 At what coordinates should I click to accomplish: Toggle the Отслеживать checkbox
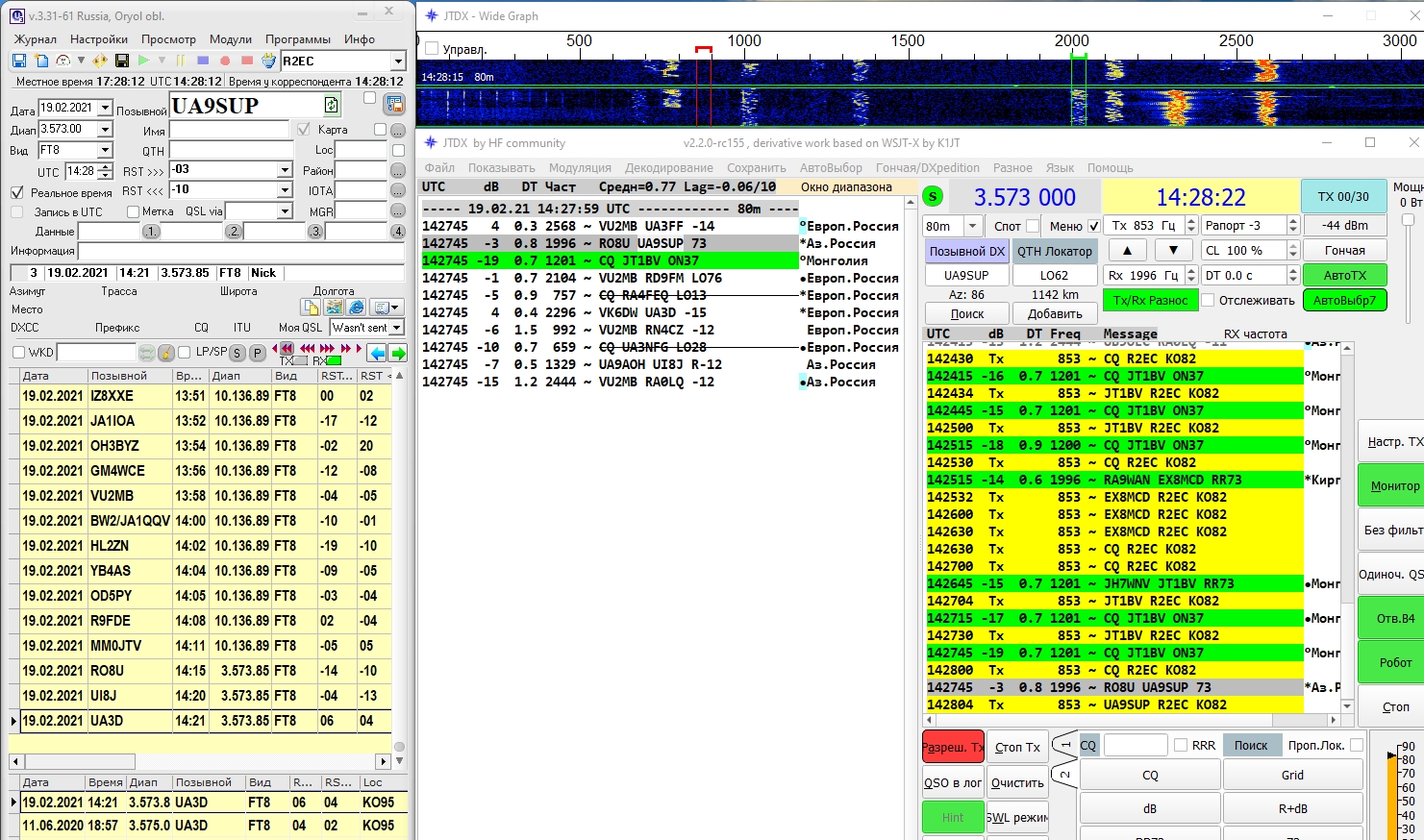pyautogui.click(x=1208, y=301)
